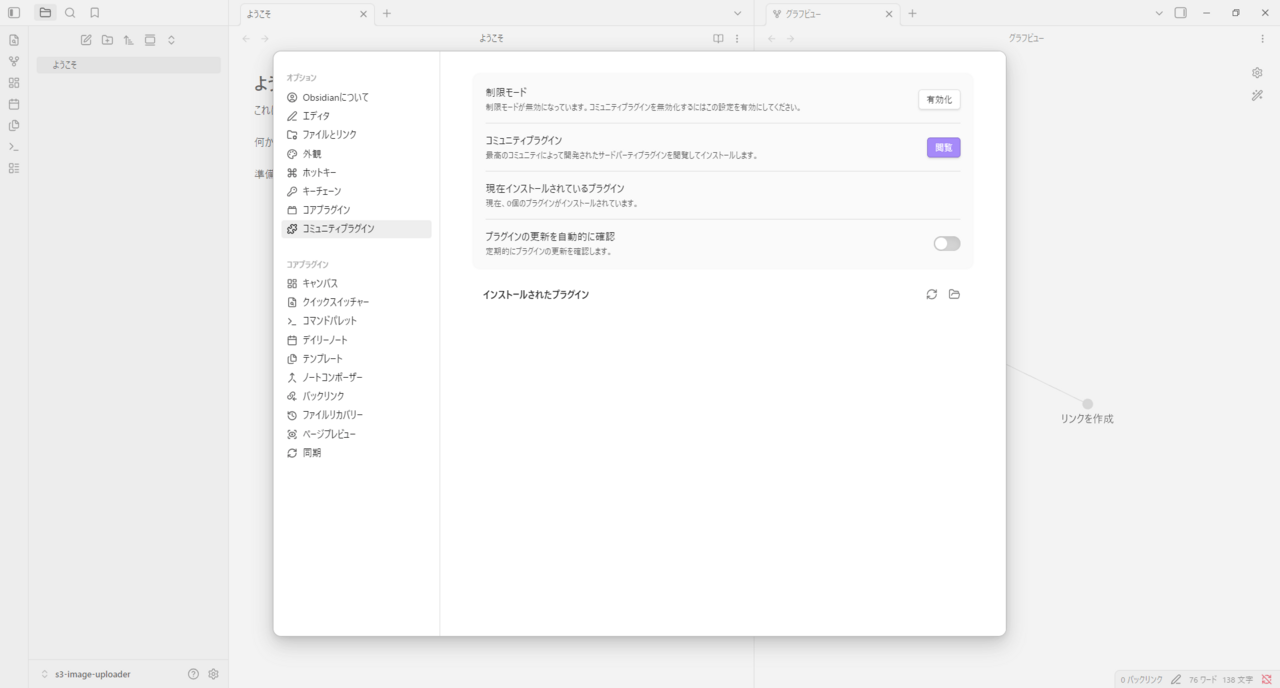
Task: Open the quick switcher ribbon icon
Action: tap(14, 40)
